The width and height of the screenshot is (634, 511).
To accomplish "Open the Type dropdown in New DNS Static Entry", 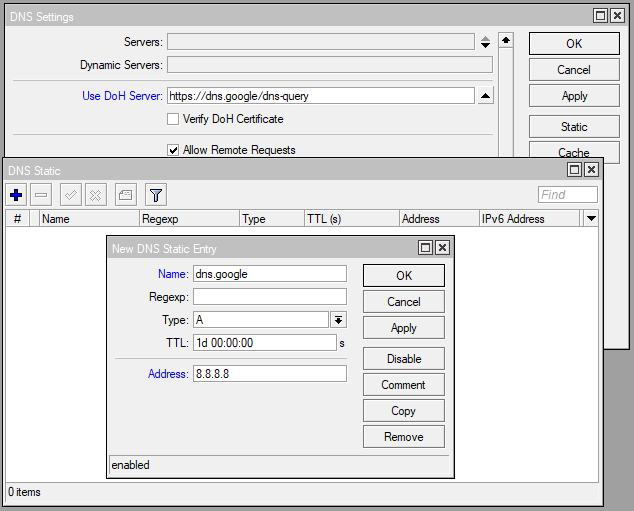I will pos(338,320).
